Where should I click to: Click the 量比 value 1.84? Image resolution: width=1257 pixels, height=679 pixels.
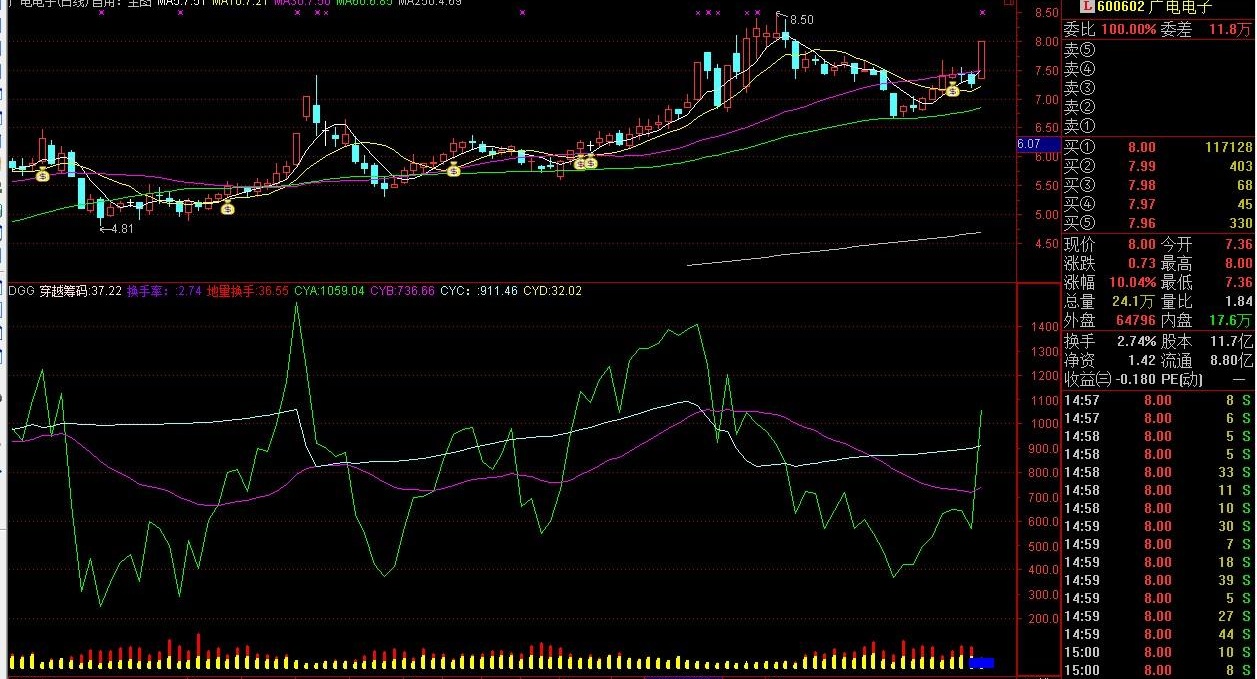(x=1239, y=301)
